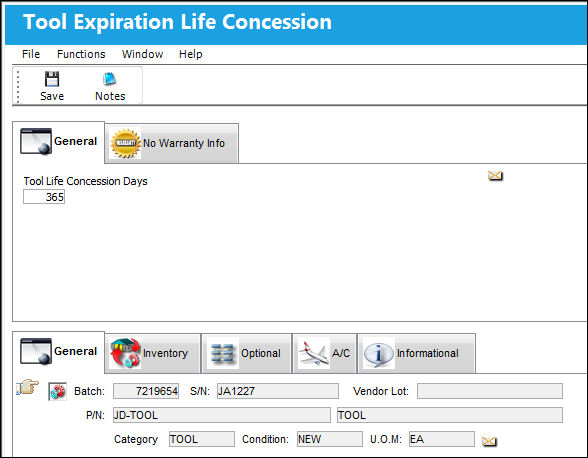Click the warranty seal icon
The image size is (588, 458).
click(125, 143)
